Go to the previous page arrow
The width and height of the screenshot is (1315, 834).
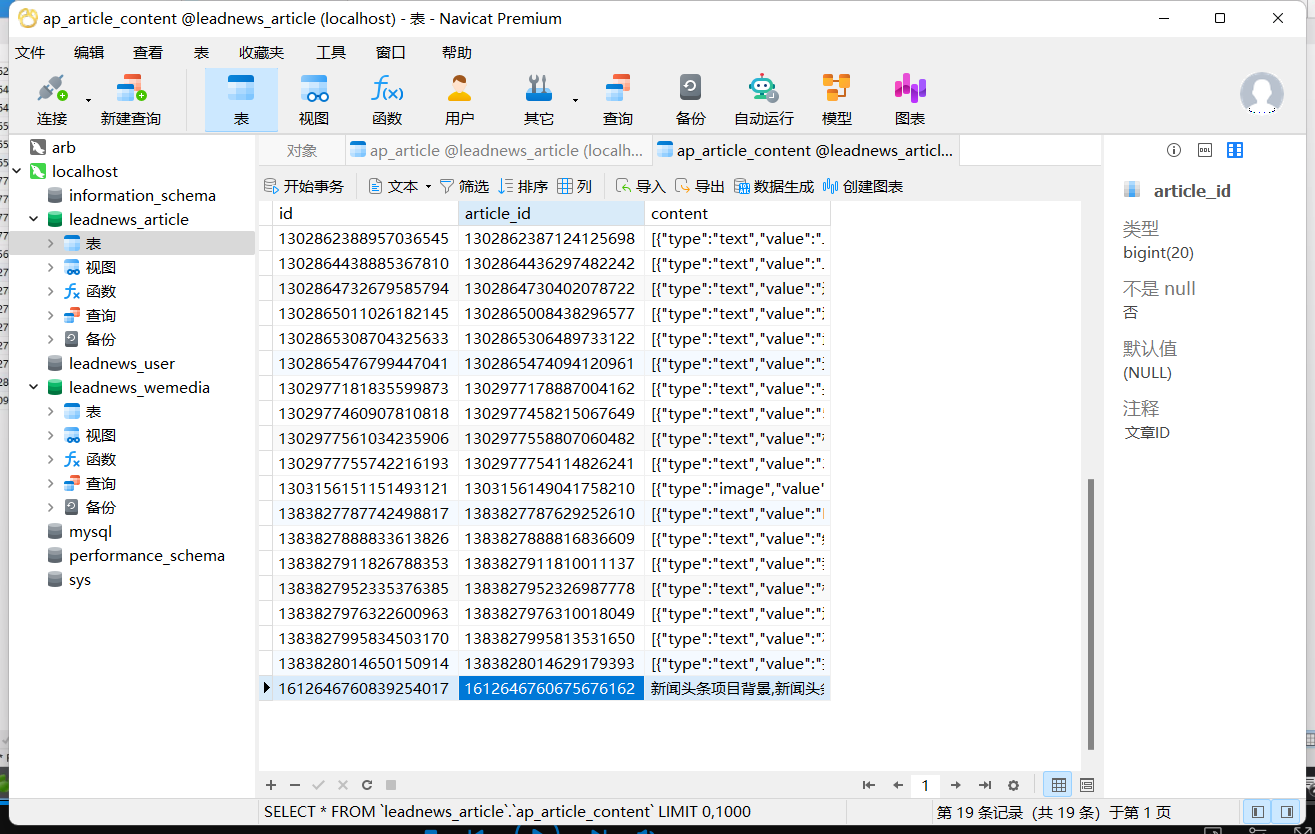click(x=898, y=785)
